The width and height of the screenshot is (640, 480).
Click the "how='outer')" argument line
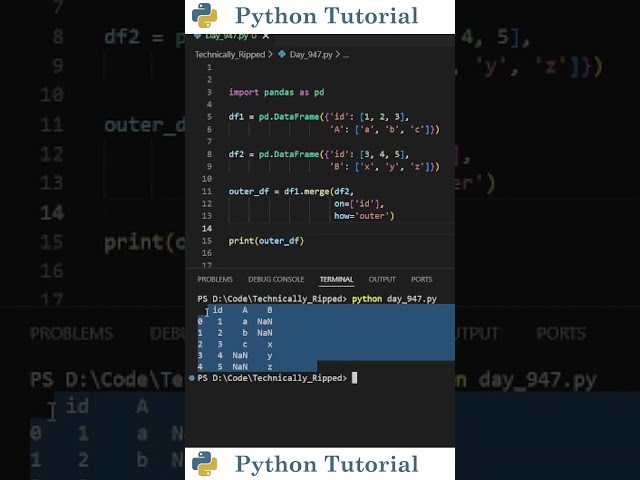click(364, 216)
